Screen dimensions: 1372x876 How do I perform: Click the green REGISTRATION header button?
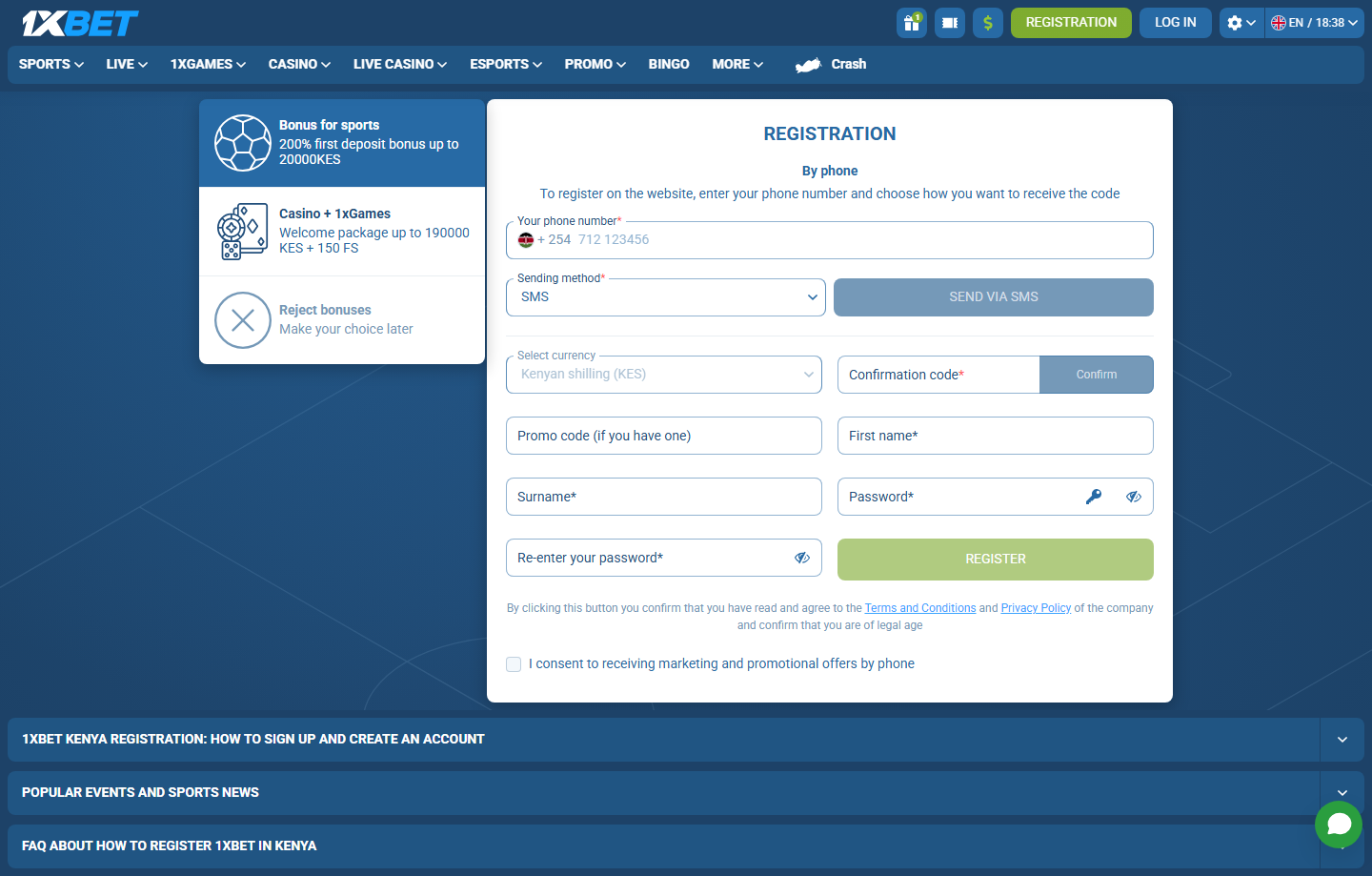pyautogui.click(x=1071, y=23)
